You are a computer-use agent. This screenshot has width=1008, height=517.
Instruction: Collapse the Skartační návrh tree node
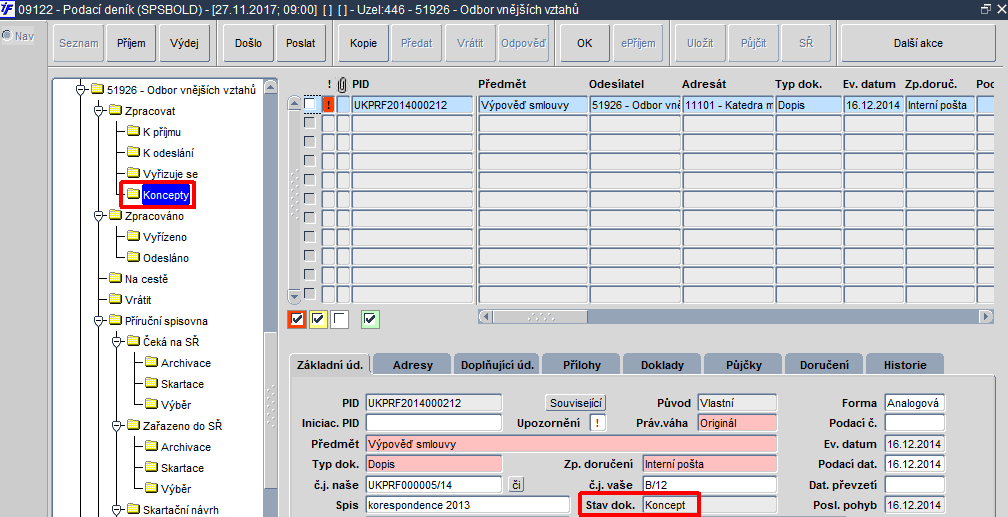[116, 510]
